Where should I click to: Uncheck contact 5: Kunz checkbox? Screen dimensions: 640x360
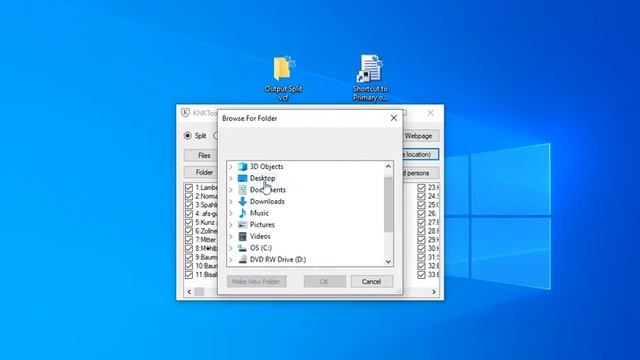point(189,222)
